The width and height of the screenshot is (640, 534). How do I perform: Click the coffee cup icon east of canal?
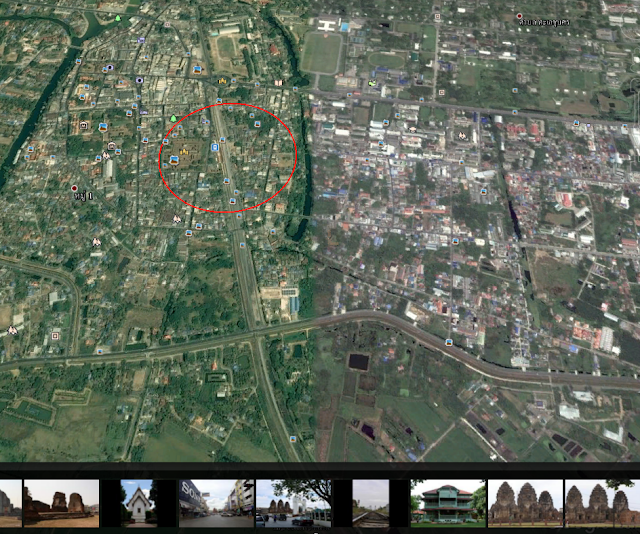(x=412, y=129)
